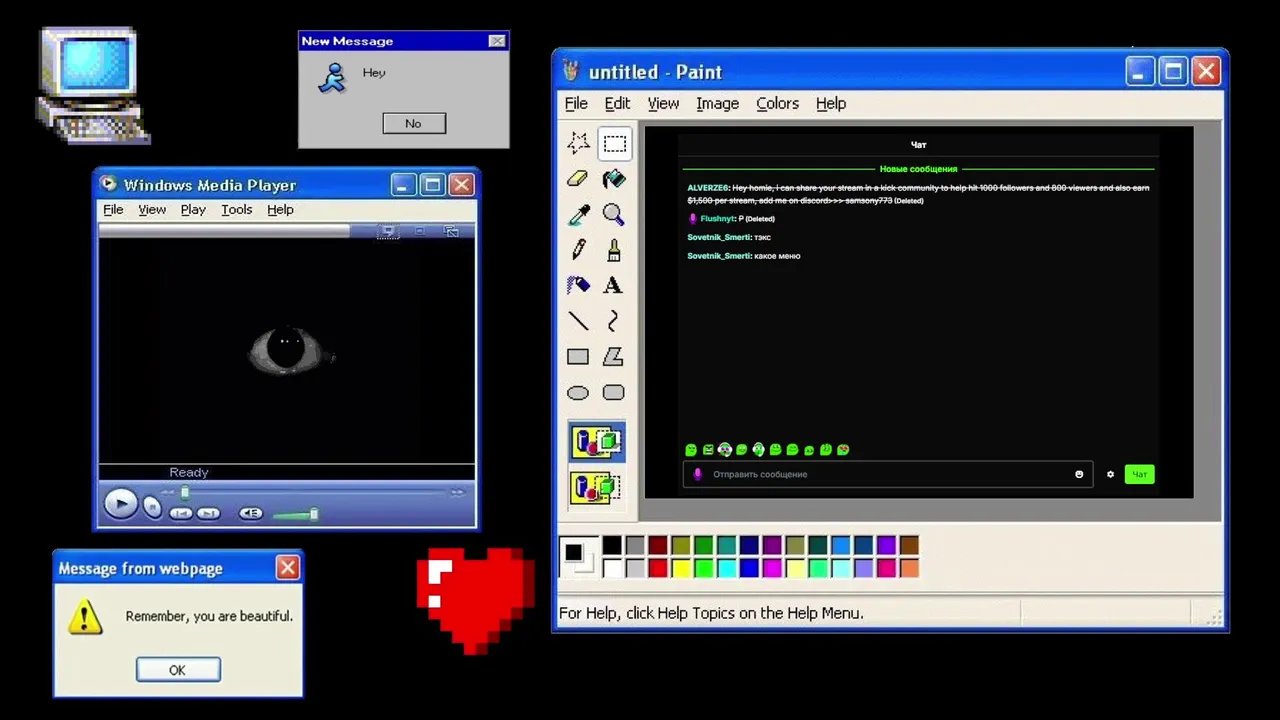
Task: Pick the Fill With Color bucket tool
Action: pos(614,179)
